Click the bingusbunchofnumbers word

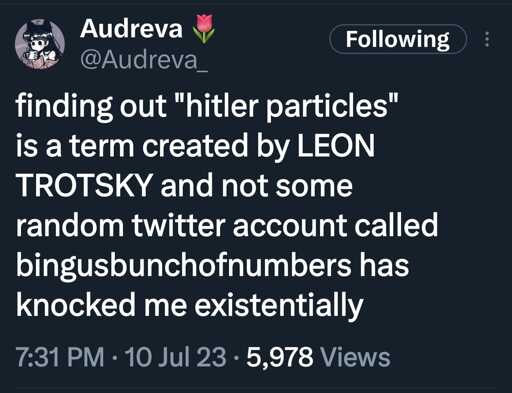(x=184, y=267)
